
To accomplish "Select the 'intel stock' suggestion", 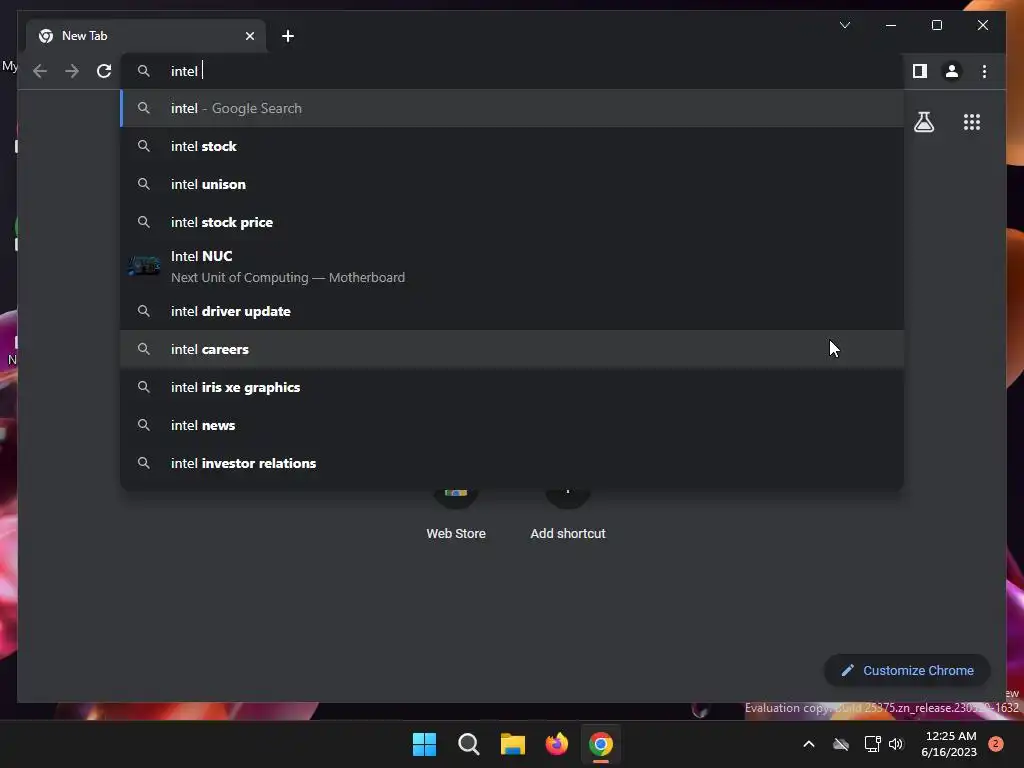I will point(512,146).
